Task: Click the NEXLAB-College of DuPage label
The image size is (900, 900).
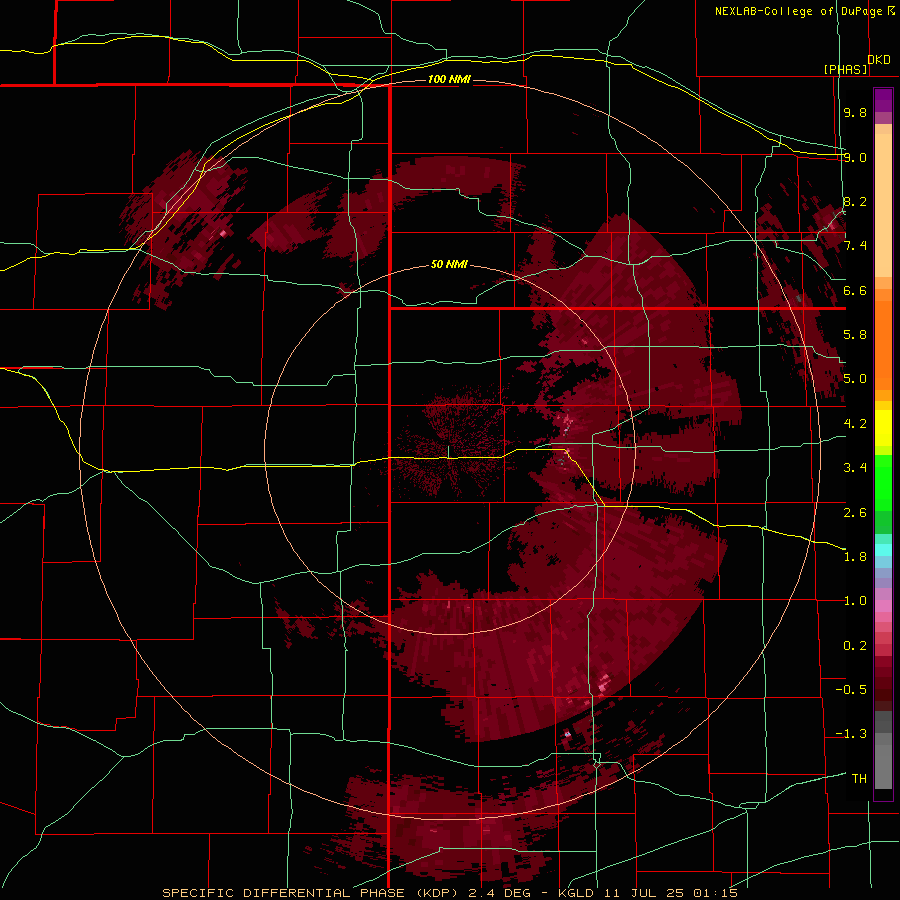Action: (x=799, y=11)
